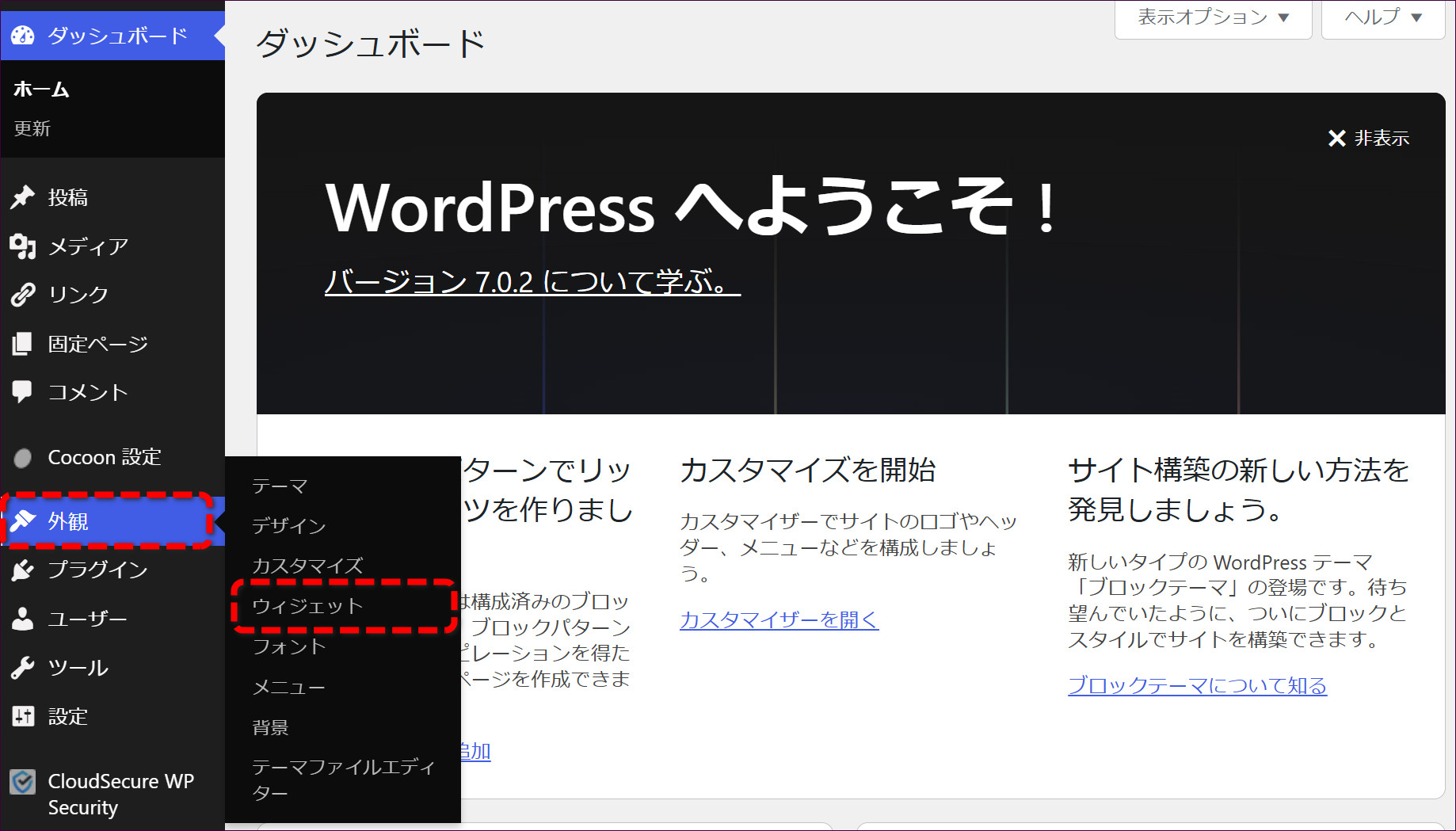Open CloudSecure WP Security menu
This screenshot has width=1456, height=831.
(112, 794)
